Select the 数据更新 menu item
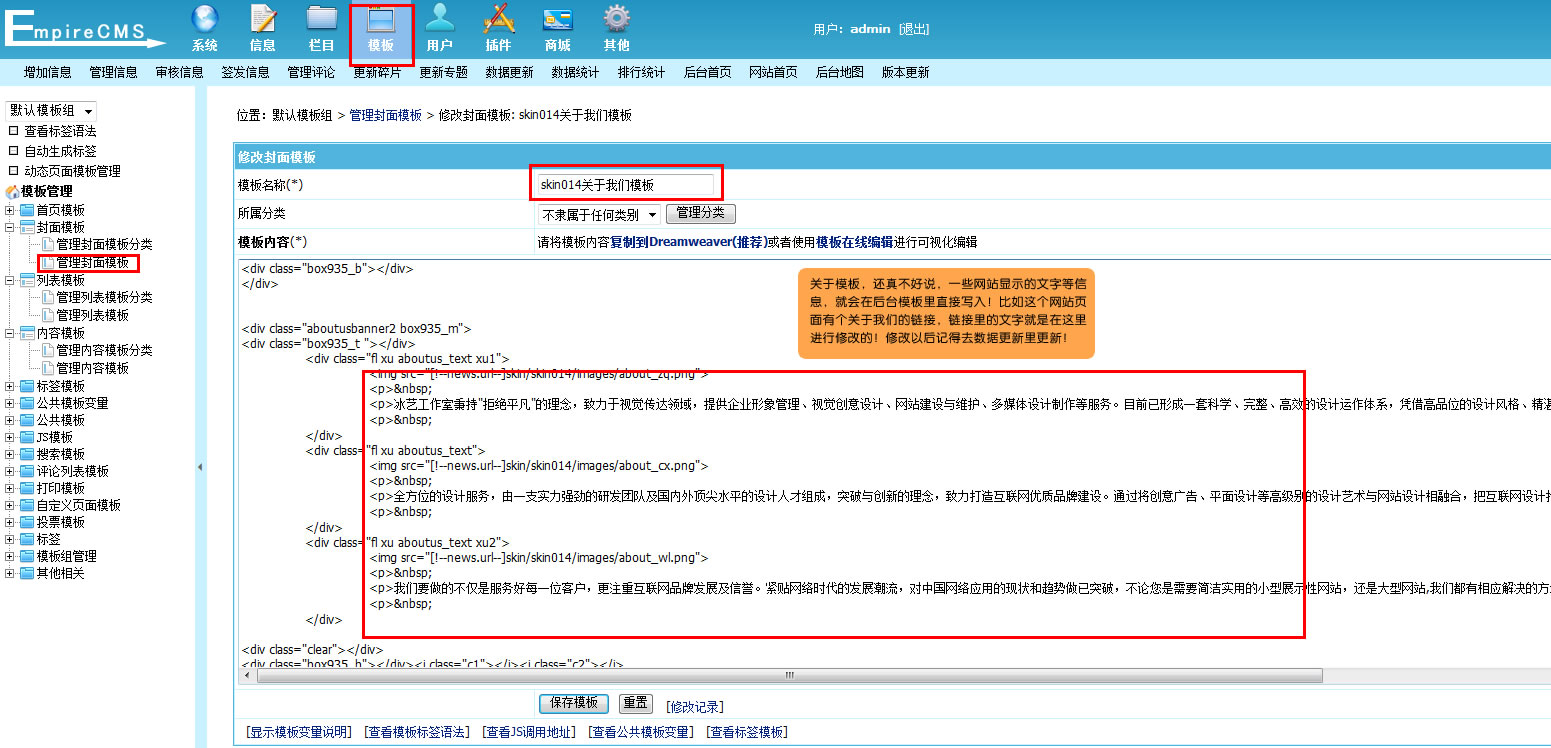 tap(508, 71)
